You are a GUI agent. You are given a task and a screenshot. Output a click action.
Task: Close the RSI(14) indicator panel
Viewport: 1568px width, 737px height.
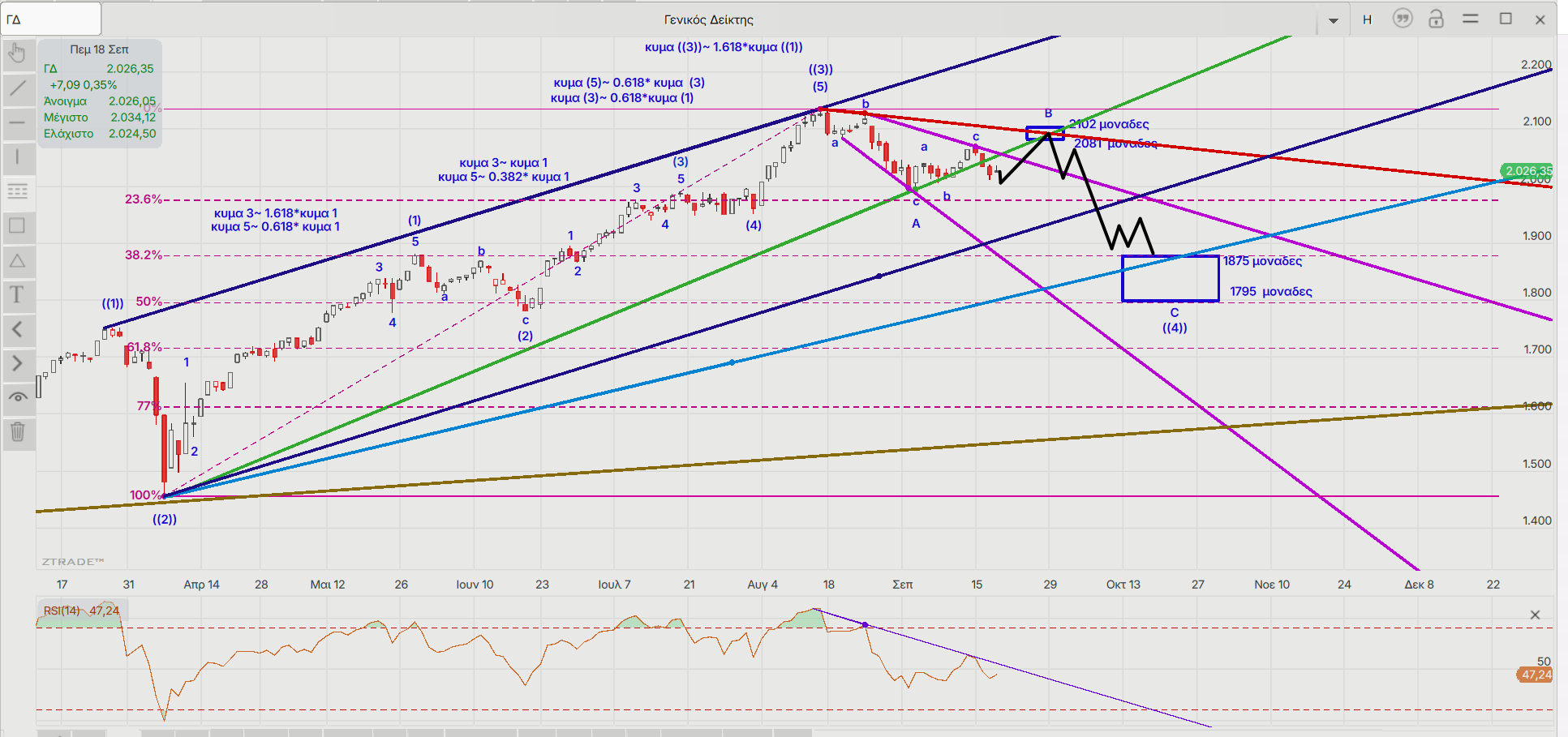(x=1535, y=615)
